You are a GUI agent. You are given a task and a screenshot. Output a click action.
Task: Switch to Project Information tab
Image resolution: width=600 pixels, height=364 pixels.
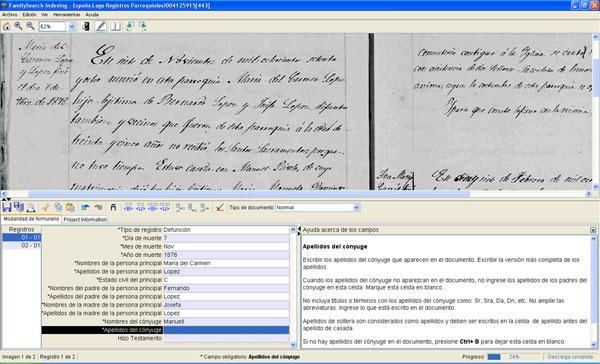click(x=85, y=220)
